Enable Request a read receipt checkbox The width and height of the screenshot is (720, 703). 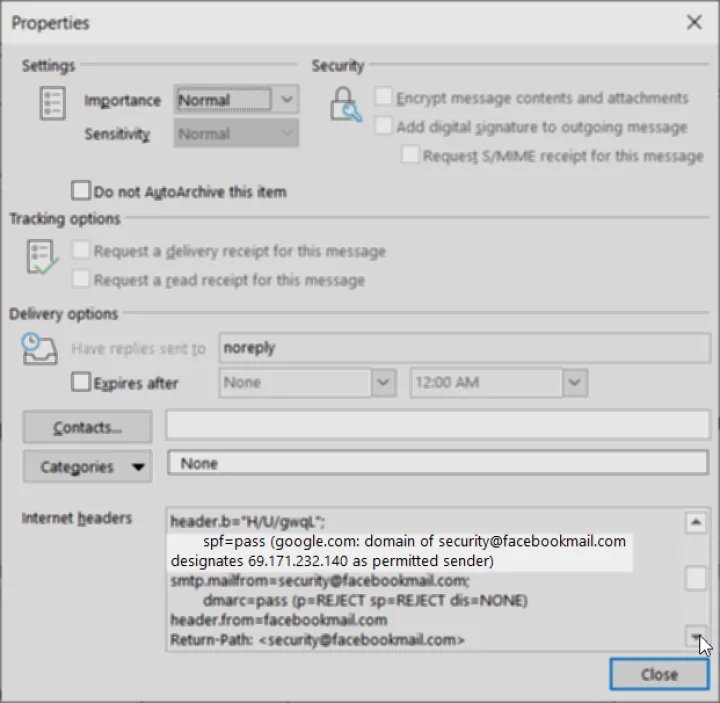tap(81, 280)
